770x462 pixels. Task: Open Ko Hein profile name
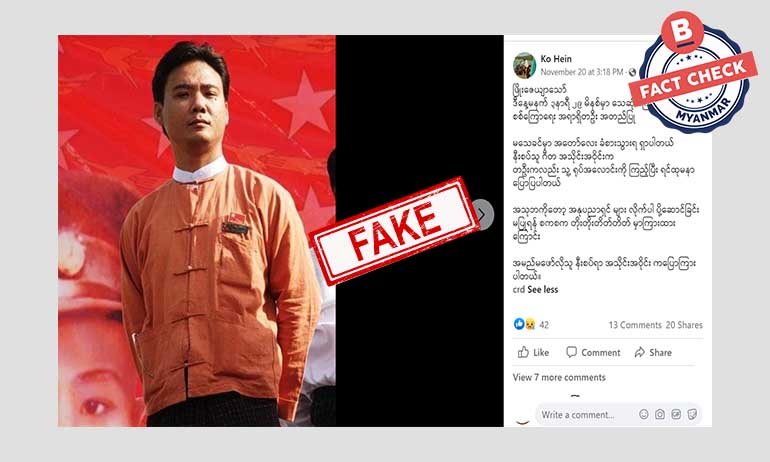tap(556, 59)
